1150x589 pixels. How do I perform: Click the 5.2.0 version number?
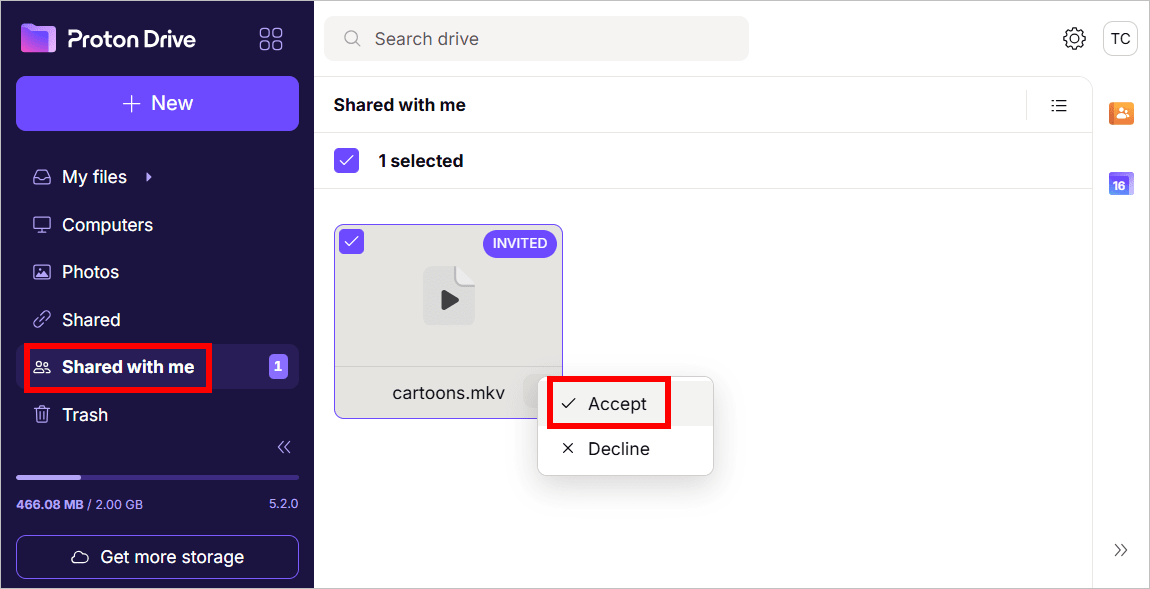click(283, 505)
